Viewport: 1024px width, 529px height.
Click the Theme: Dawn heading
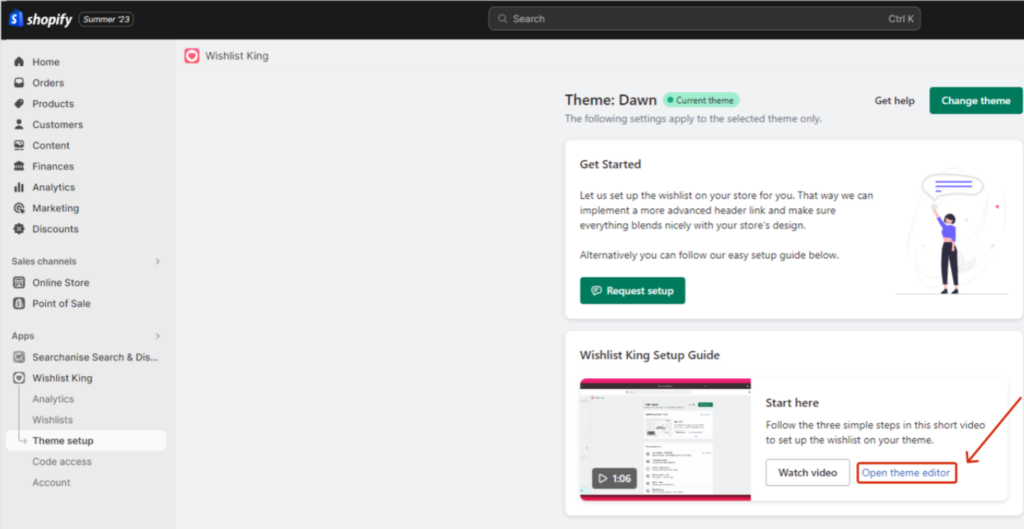pos(611,100)
